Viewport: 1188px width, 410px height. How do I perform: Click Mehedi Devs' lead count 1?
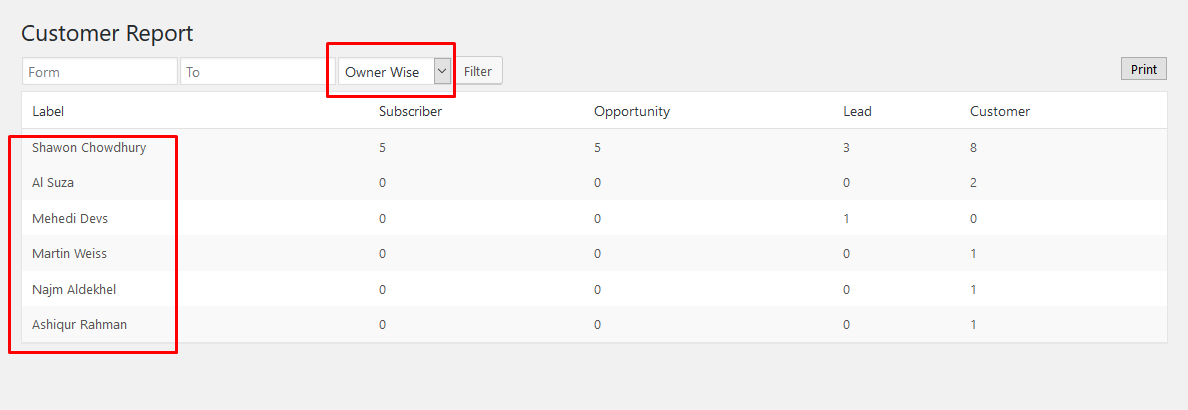coord(846,219)
